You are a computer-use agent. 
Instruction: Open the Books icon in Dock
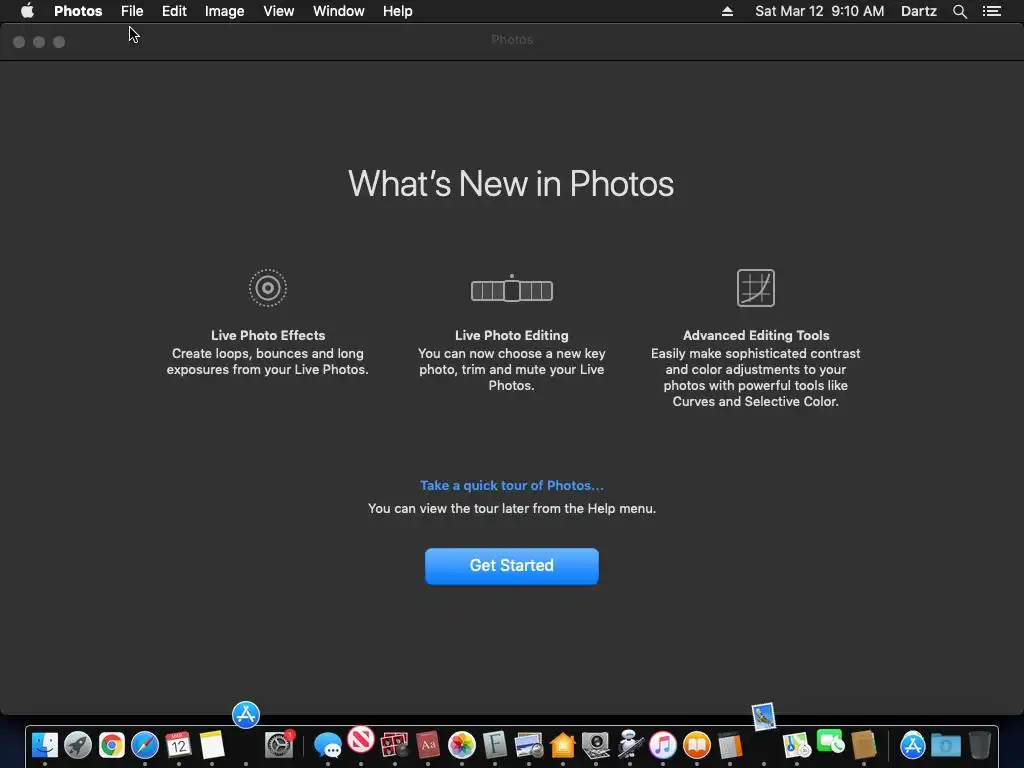[697, 744]
